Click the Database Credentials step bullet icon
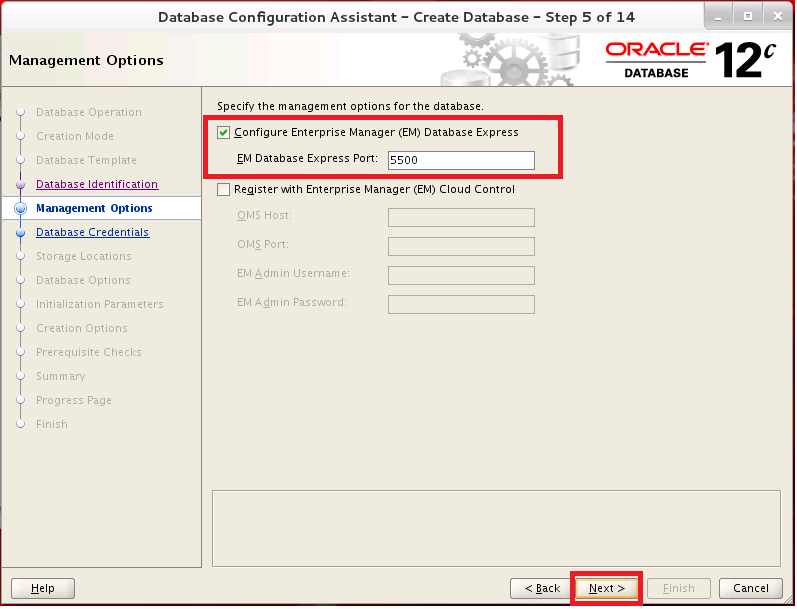 pyautogui.click(x=20, y=233)
